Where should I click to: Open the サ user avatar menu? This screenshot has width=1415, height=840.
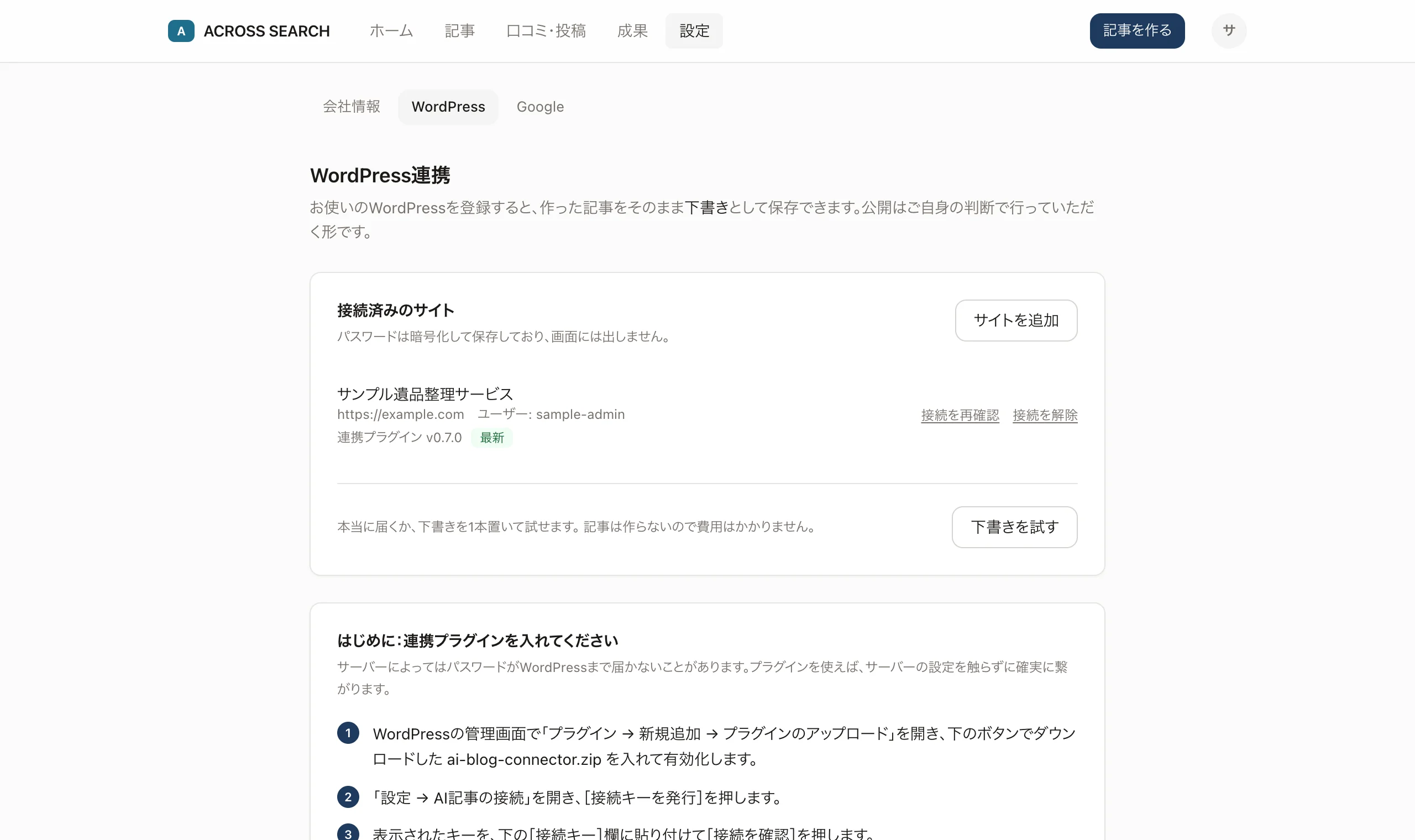point(1228,30)
